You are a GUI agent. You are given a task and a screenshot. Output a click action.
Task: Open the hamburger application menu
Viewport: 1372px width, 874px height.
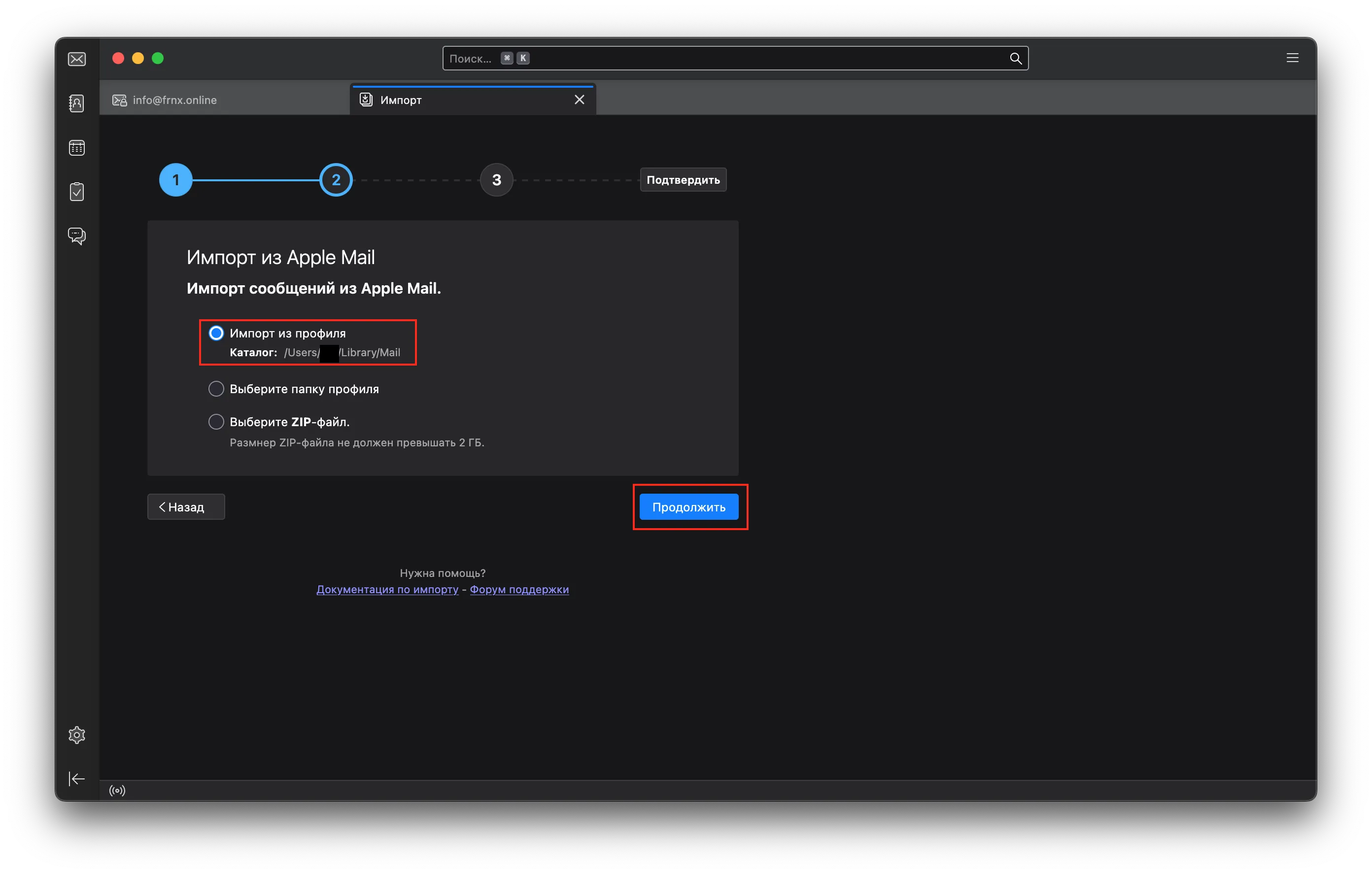click(x=1292, y=58)
